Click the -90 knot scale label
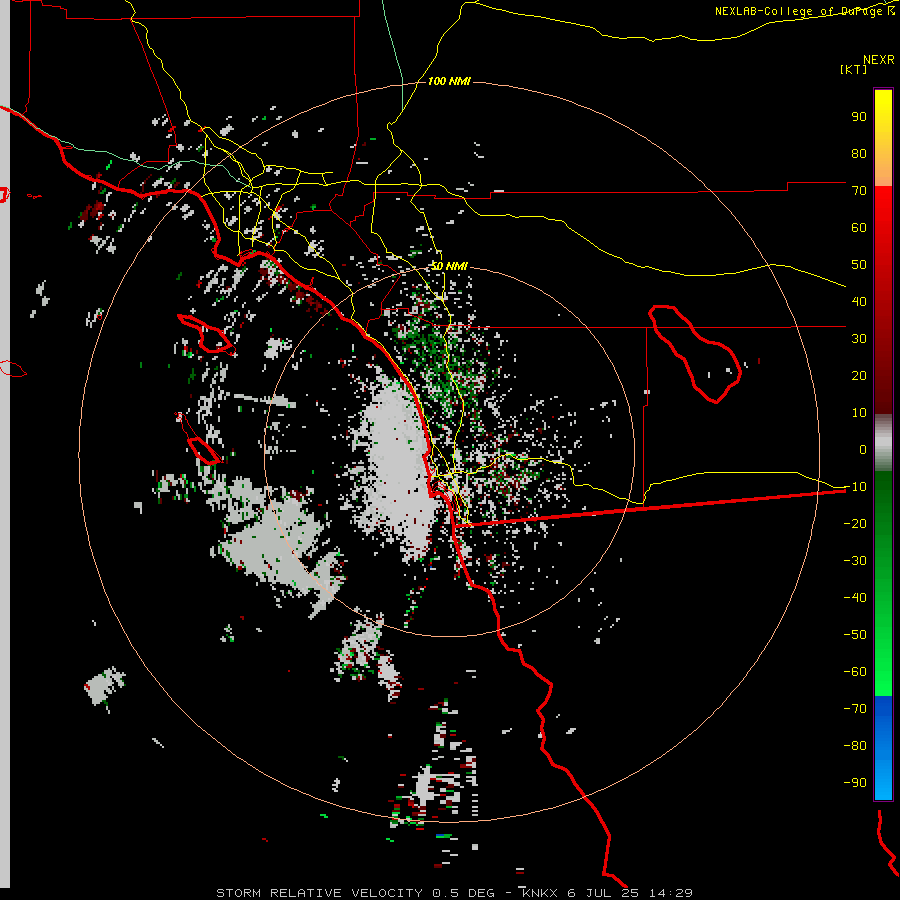Screen dimensions: 900x900 pyautogui.click(x=855, y=782)
